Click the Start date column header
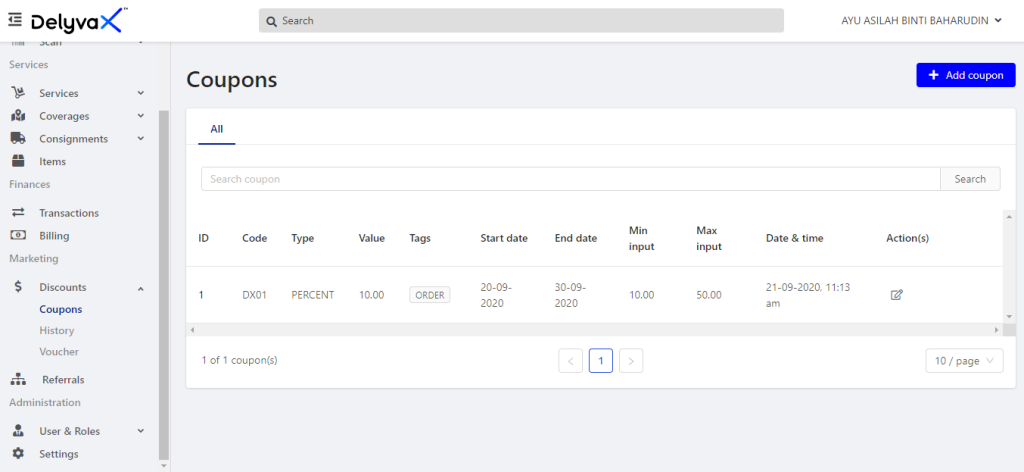 coord(504,238)
